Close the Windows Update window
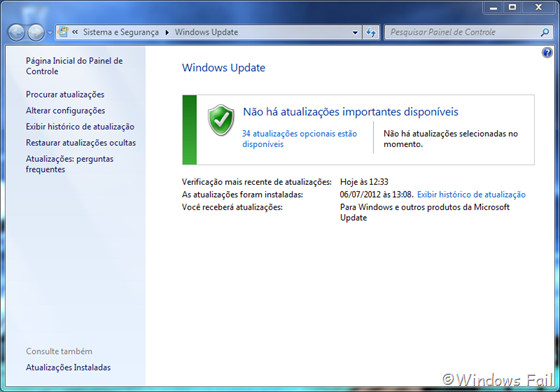560x392 pixels. (539, 7)
